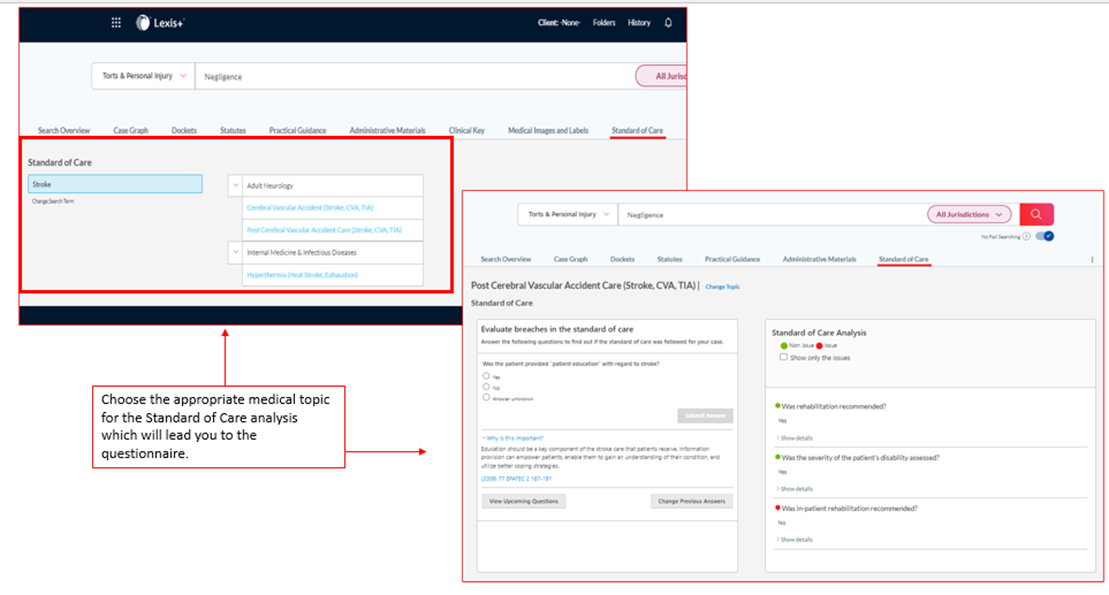The width and height of the screenshot is (1109, 595).
Task: Open Client: -None- in the dark header
Action: click(559, 23)
